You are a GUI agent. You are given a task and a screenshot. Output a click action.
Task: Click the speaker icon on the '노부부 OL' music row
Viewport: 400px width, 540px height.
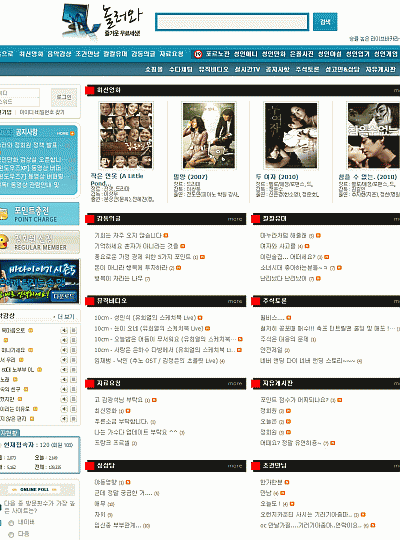64,370
